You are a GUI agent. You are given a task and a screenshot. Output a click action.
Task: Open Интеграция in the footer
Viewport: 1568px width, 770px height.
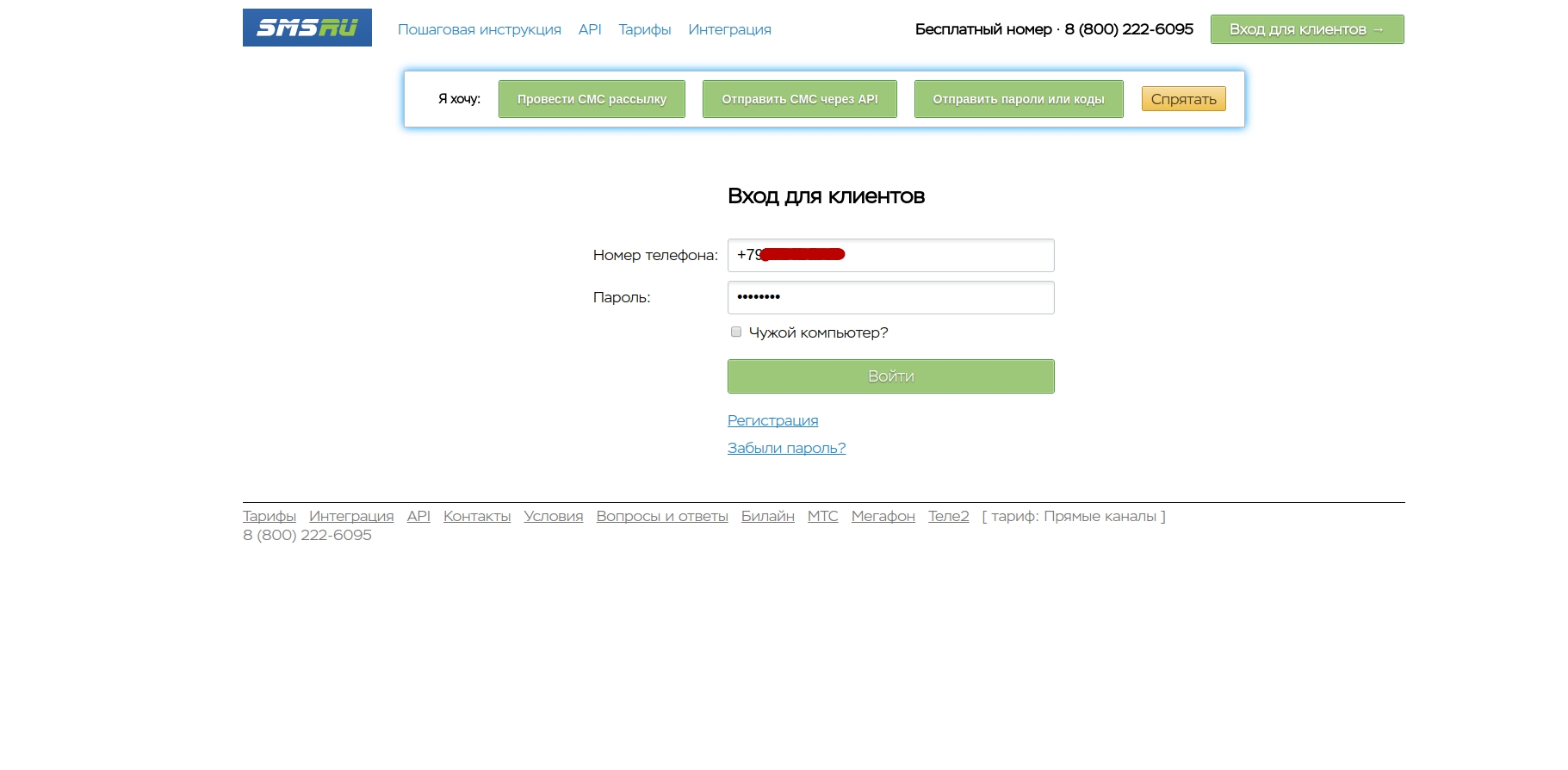pos(351,516)
